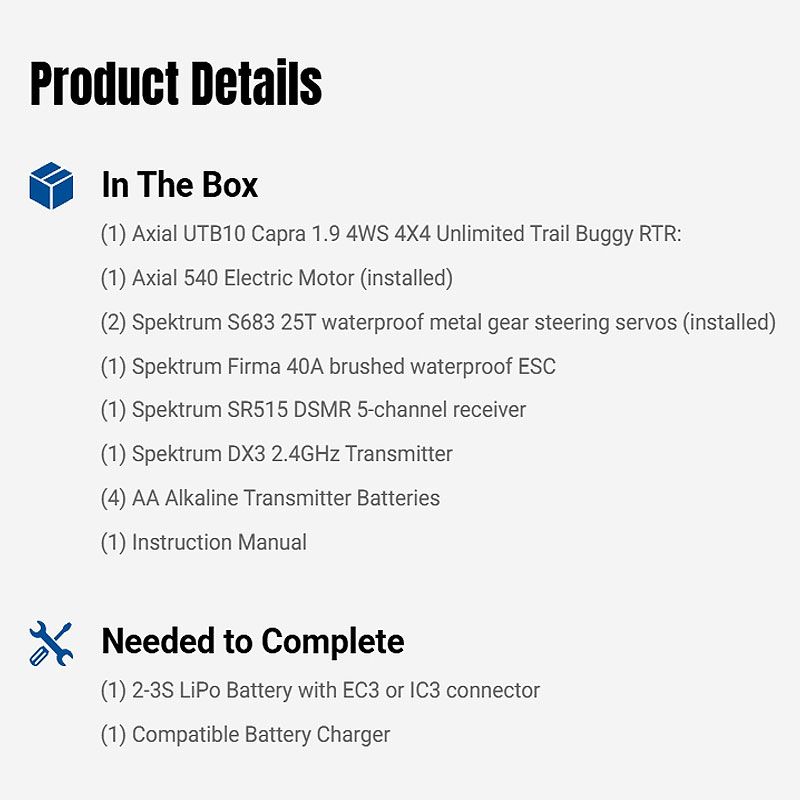Click the blue box package icon
The image size is (800, 800).
point(51,186)
